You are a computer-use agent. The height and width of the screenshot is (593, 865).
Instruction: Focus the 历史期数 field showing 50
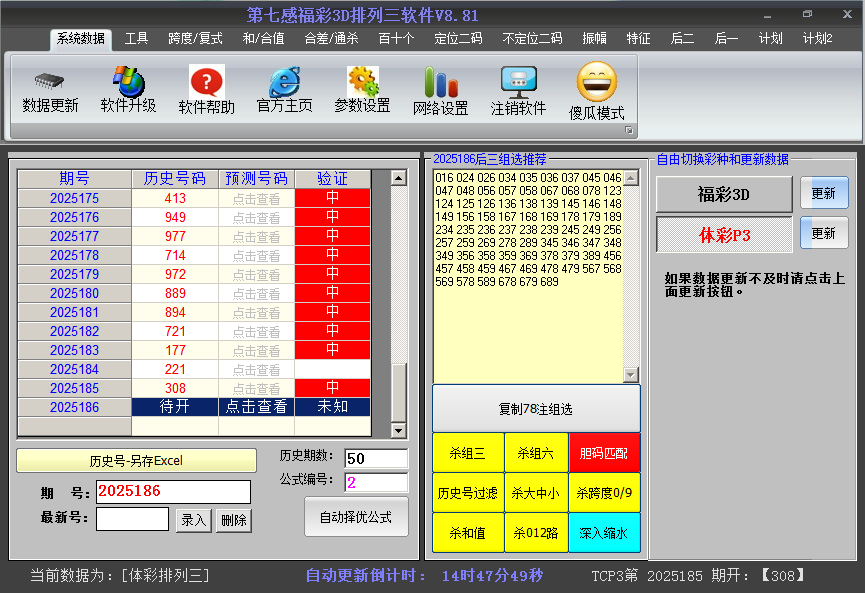(376, 458)
